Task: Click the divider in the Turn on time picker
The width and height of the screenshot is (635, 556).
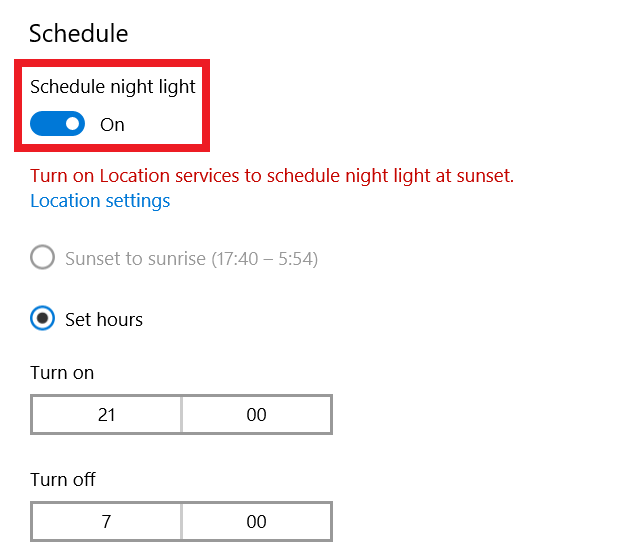Action: tap(181, 414)
